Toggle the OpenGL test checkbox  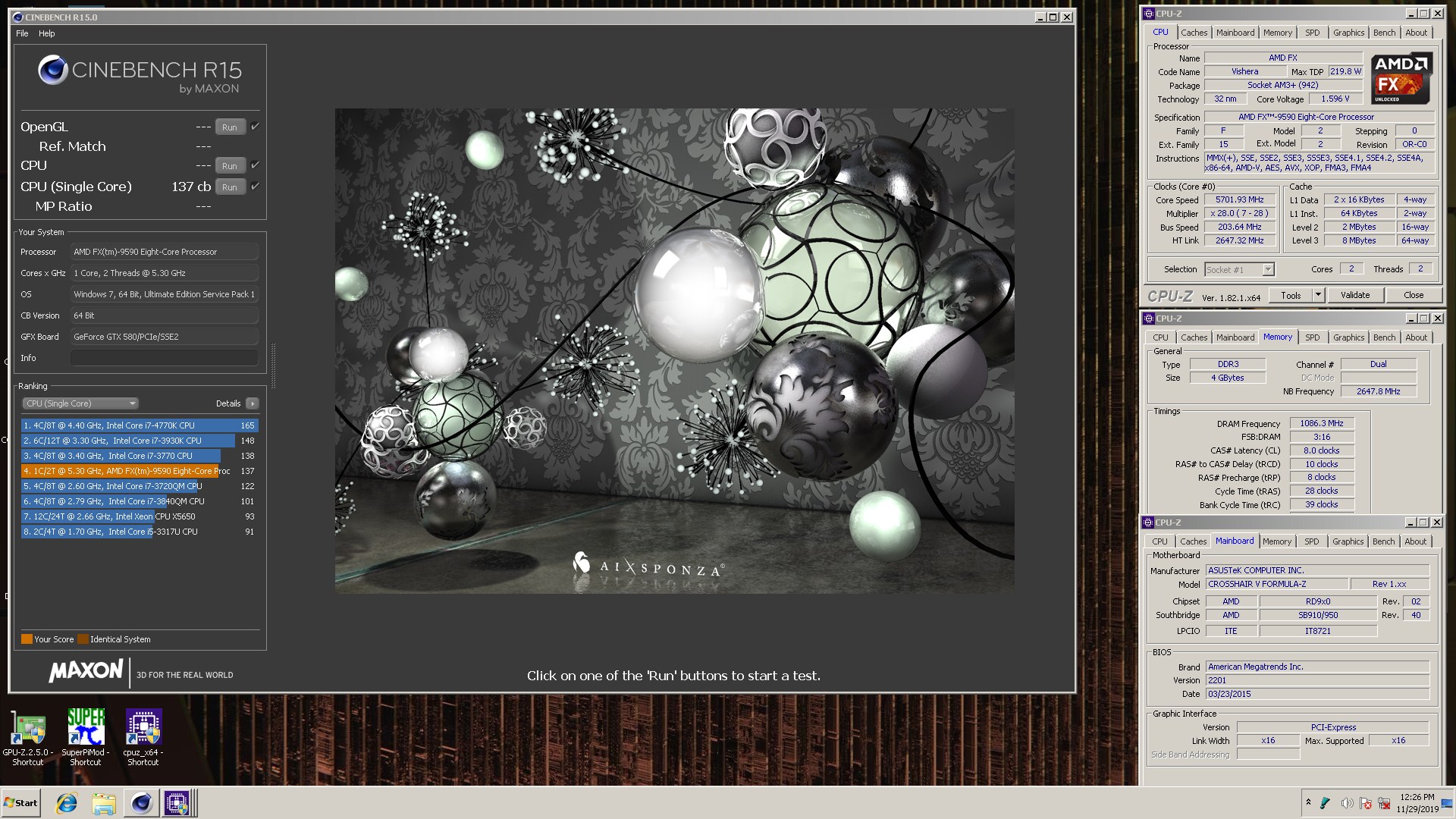pyautogui.click(x=255, y=127)
